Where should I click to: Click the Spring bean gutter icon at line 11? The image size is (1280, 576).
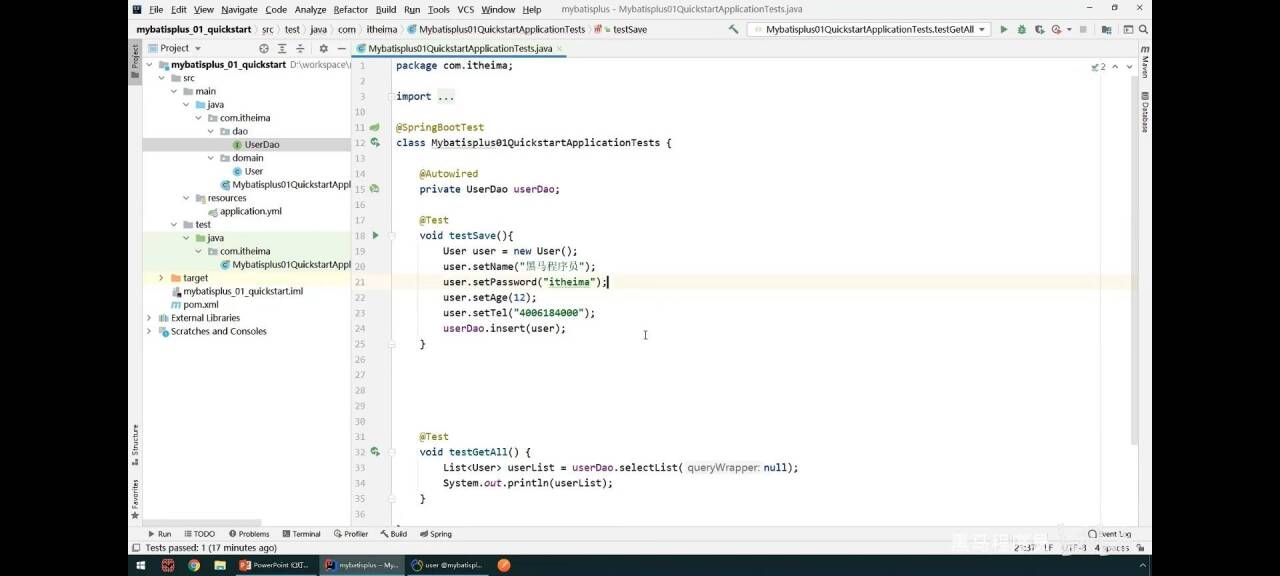(x=375, y=128)
